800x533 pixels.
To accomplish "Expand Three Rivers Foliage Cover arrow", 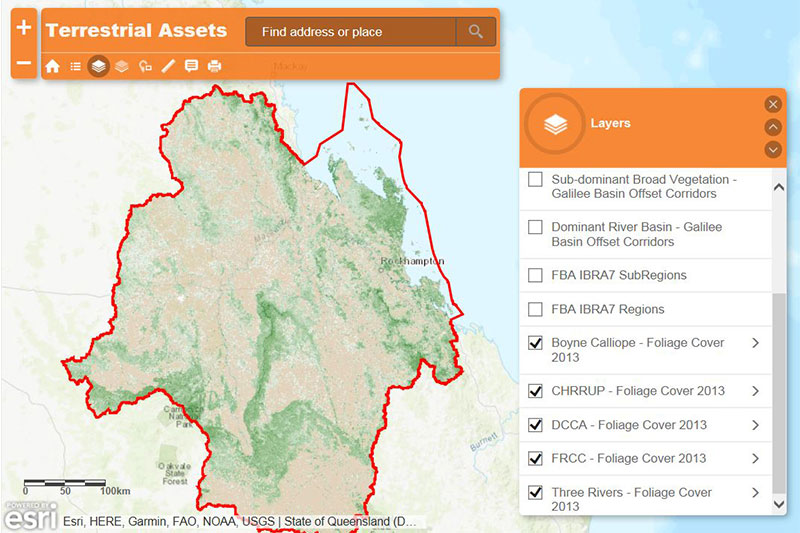I will point(755,493).
